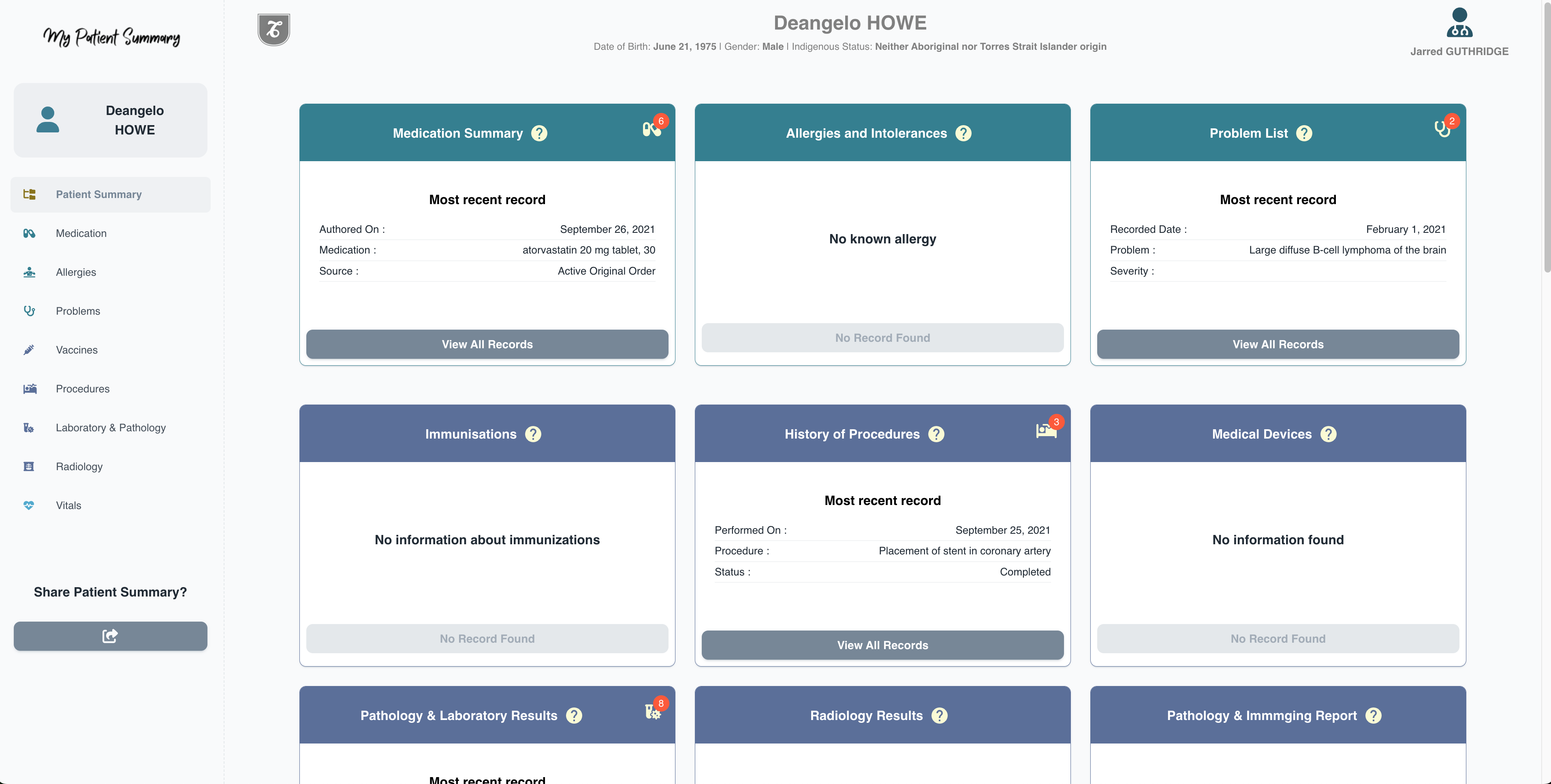This screenshot has width=1551, height=784.
Task: View All Records for Medication Summary
Action: click(487, 344)
